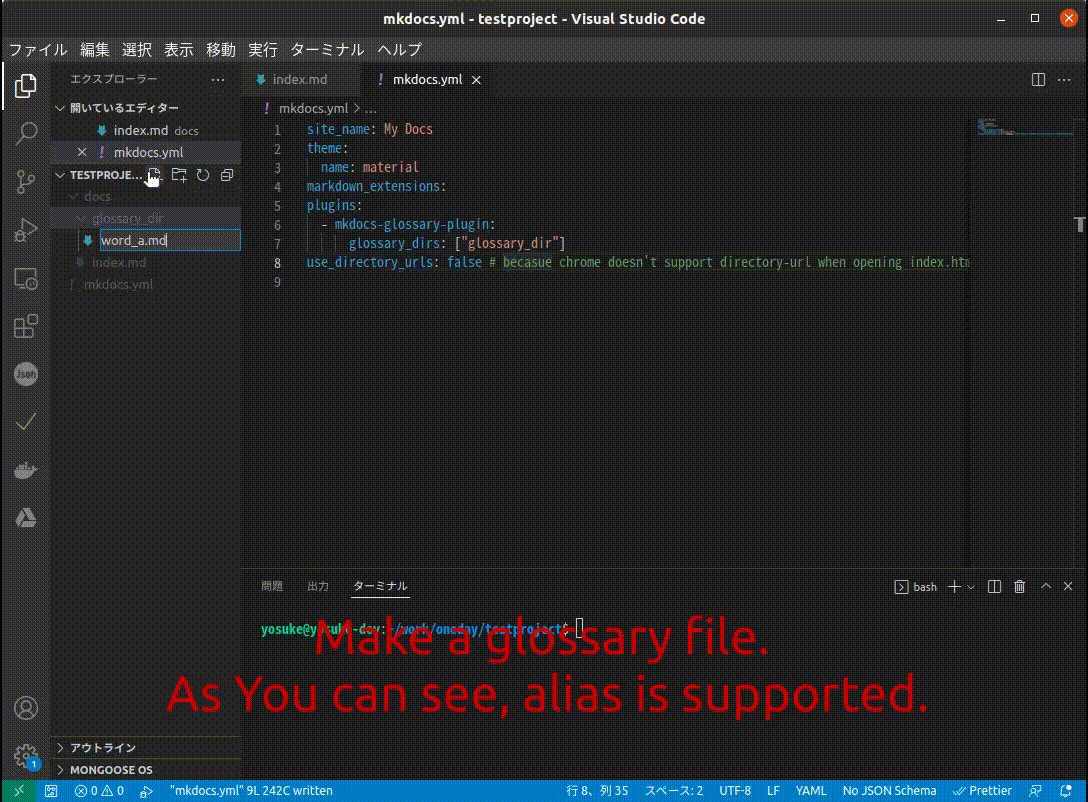The height and width of the screenshot is (802, 1088).
Task: Open the Edit menu (編集)
Action: click(94, 50)
